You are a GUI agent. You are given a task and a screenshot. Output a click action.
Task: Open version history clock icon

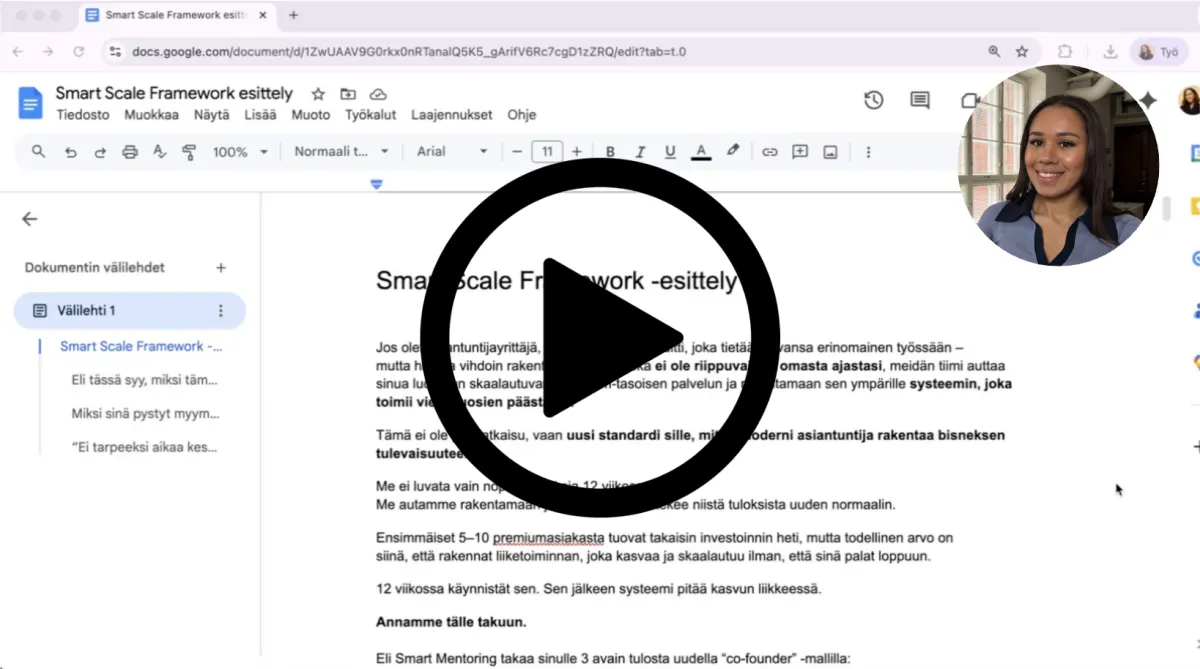click(874, 100)
